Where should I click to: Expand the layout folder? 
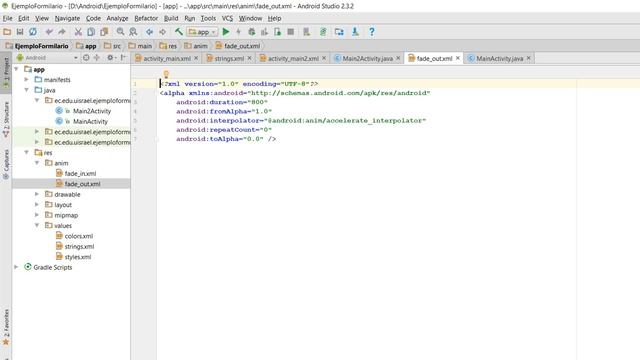[x=37, y=204]
